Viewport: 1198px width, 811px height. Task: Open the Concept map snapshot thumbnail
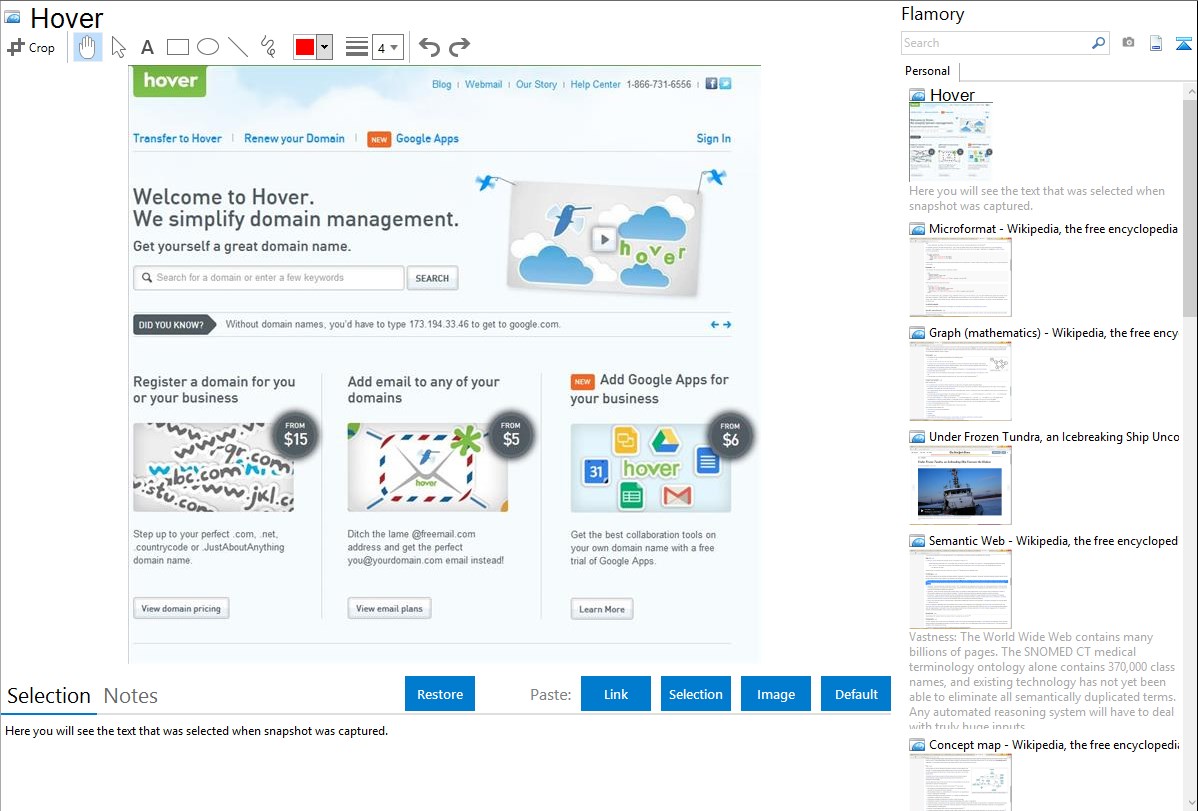click(x=960, y=782)
